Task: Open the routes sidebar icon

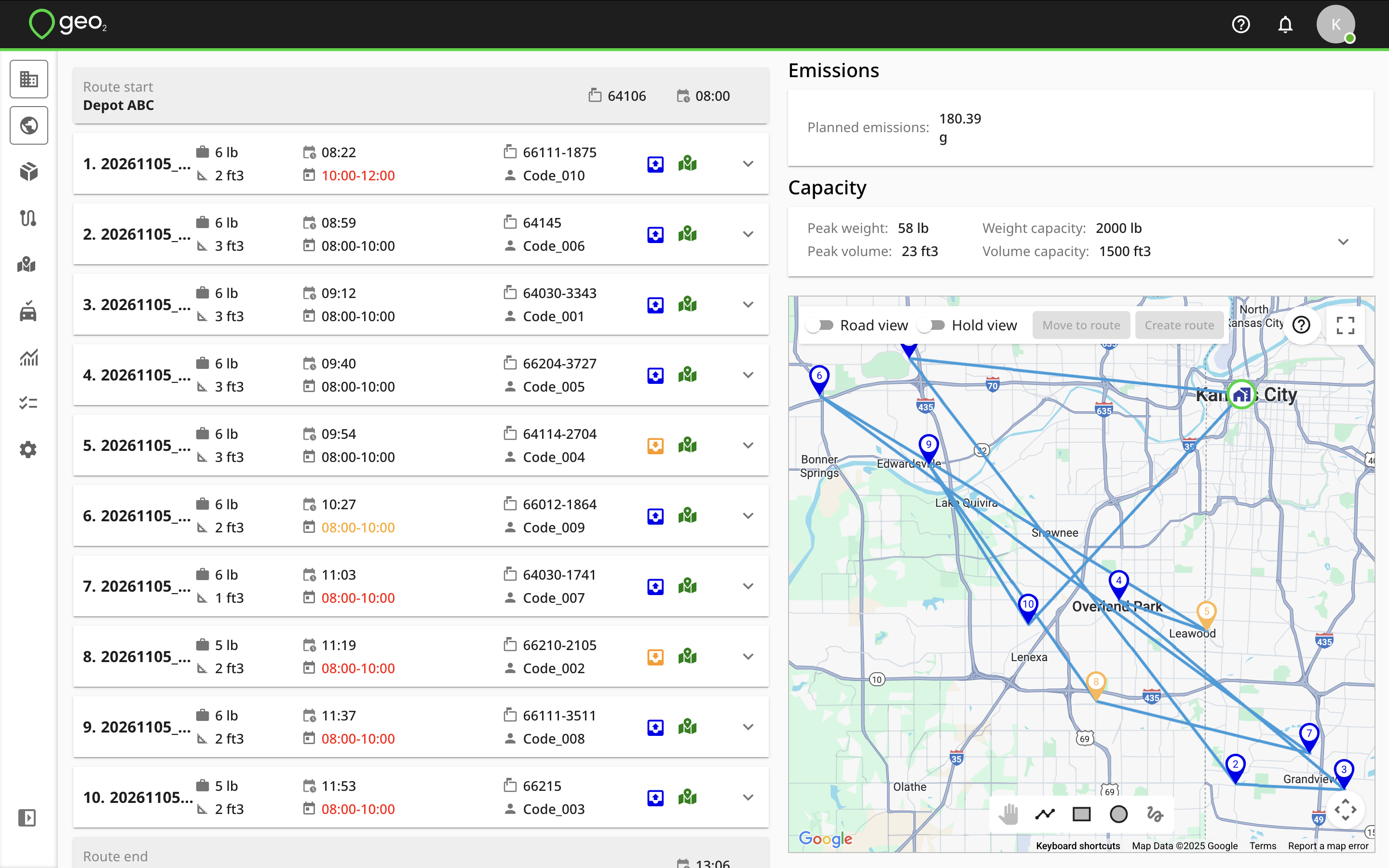Action: pos(29,218)
